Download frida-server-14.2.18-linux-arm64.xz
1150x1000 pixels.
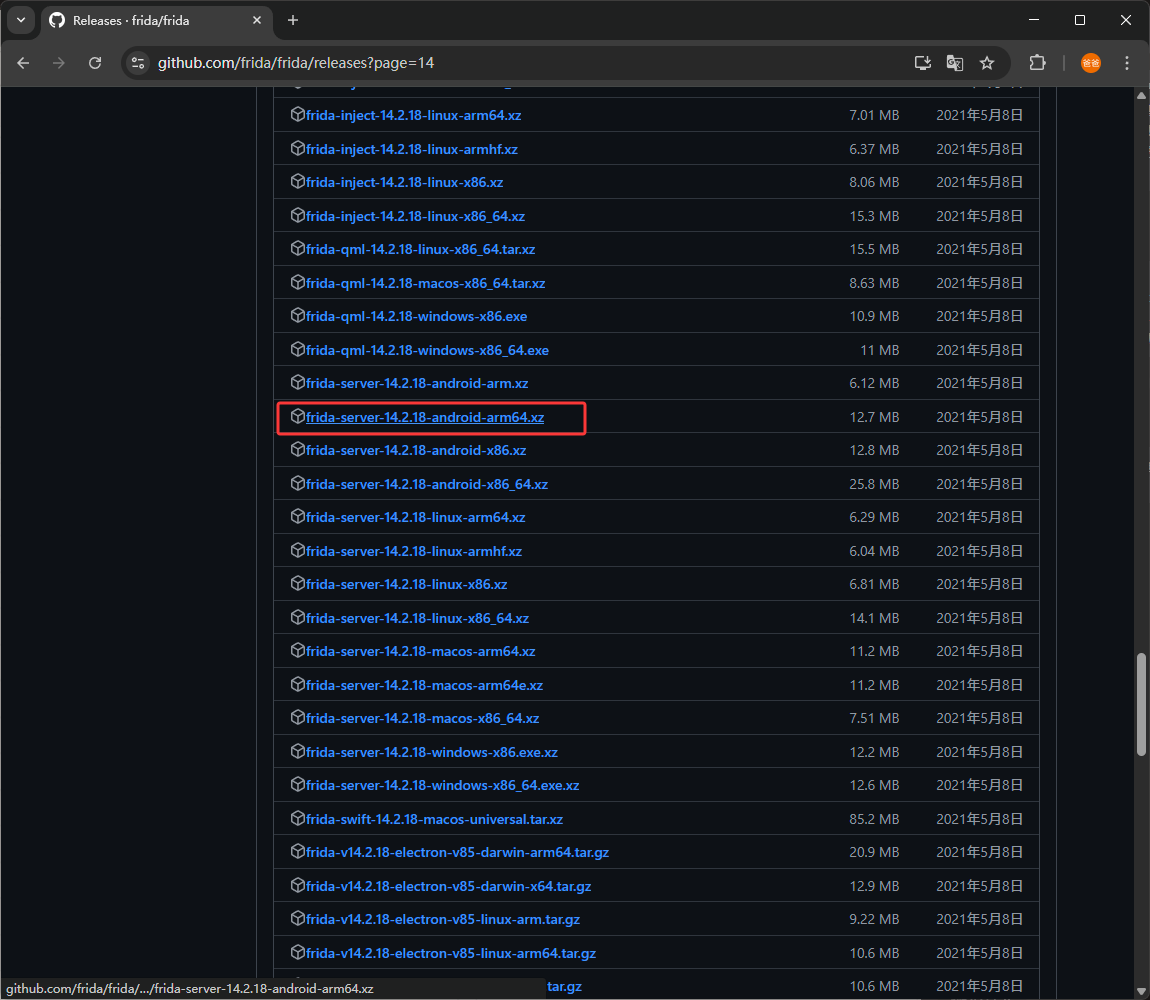pos(415,517)
